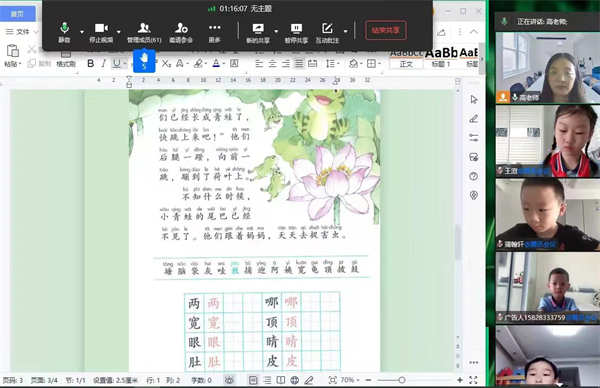Open the 粘贴 dropdown arrow
Screen dimensions: 600x388
click(x=20, y=64)
